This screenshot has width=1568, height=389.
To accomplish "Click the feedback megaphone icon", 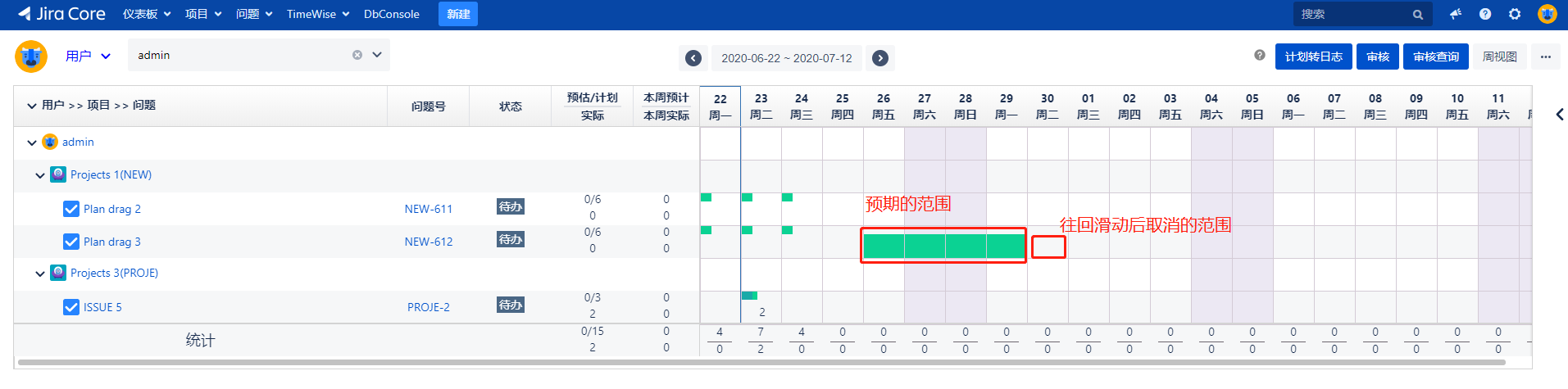I will tap(1456, 14).
